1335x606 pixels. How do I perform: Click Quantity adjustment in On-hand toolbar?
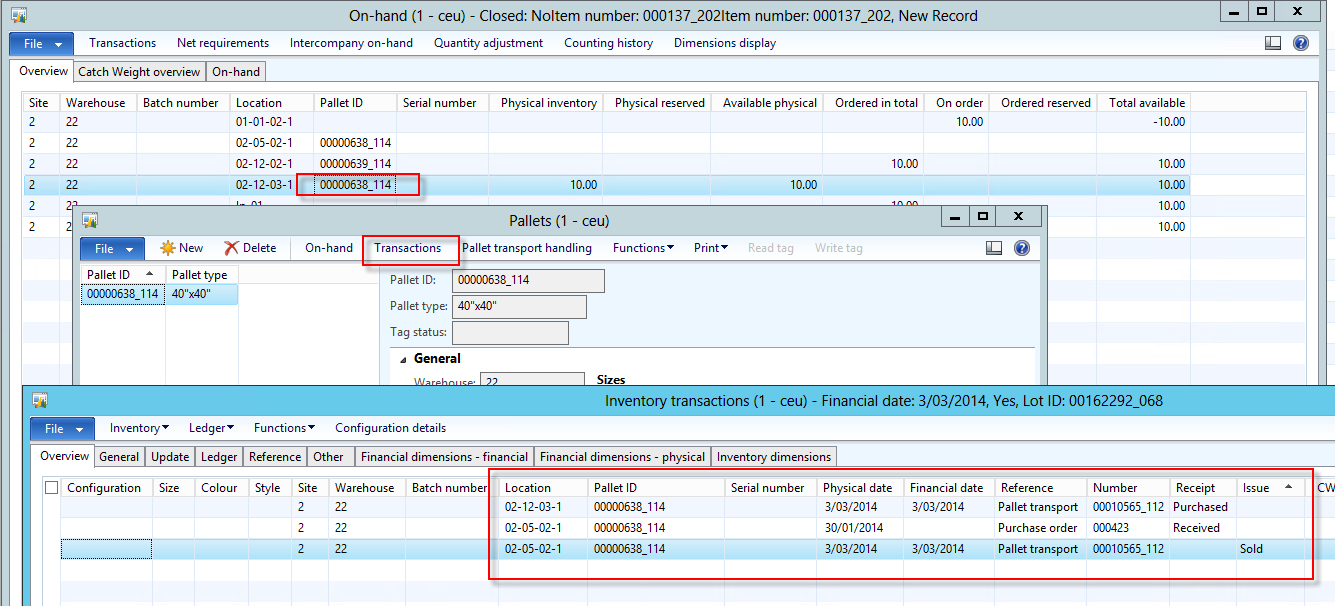pos(488,43)
